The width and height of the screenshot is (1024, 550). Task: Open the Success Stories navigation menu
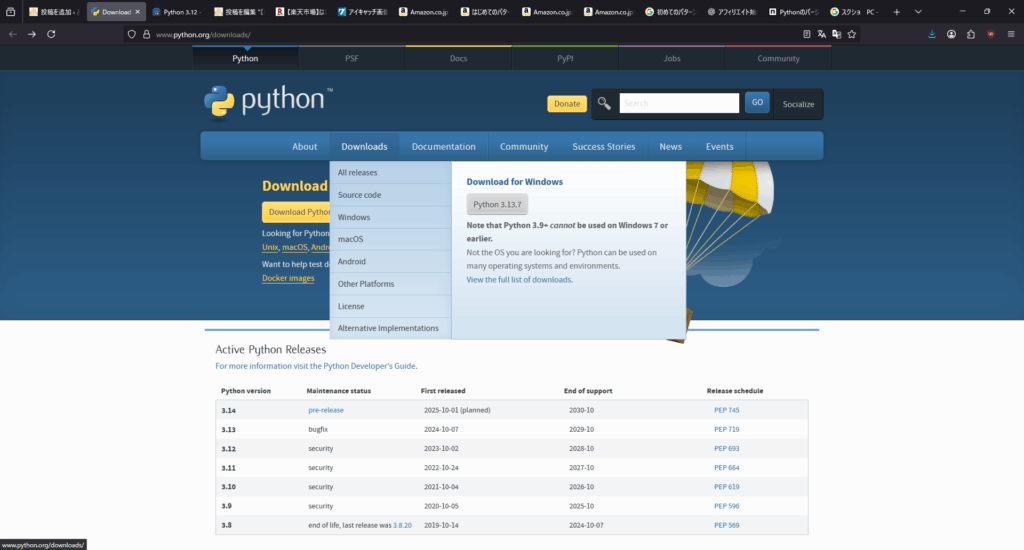(x=603, y=146)
